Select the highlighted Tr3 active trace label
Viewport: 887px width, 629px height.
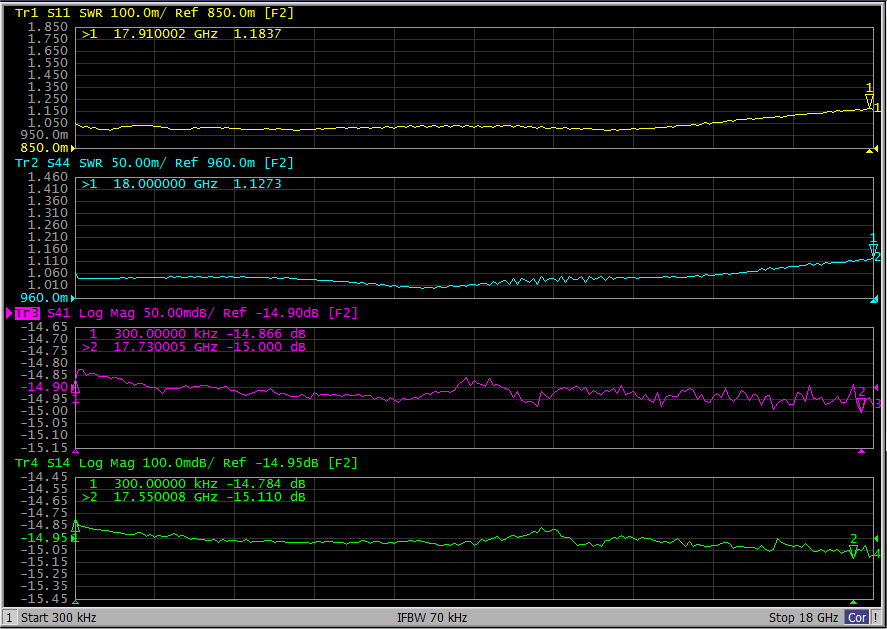pos(27,313)
